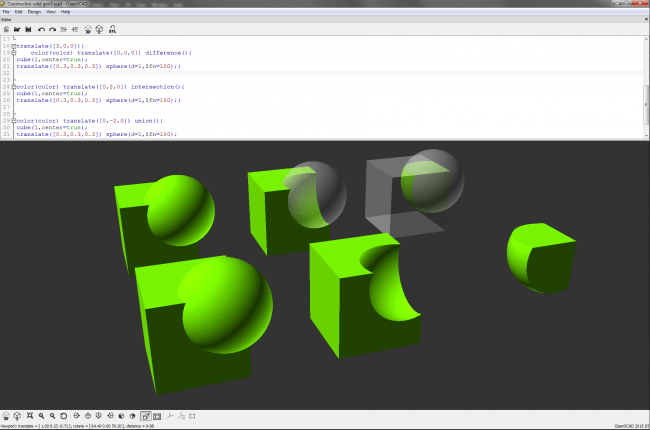Click the line 'translate([3,0,0]){'
This screenshot has width=650, height=430.
[50, 46]
